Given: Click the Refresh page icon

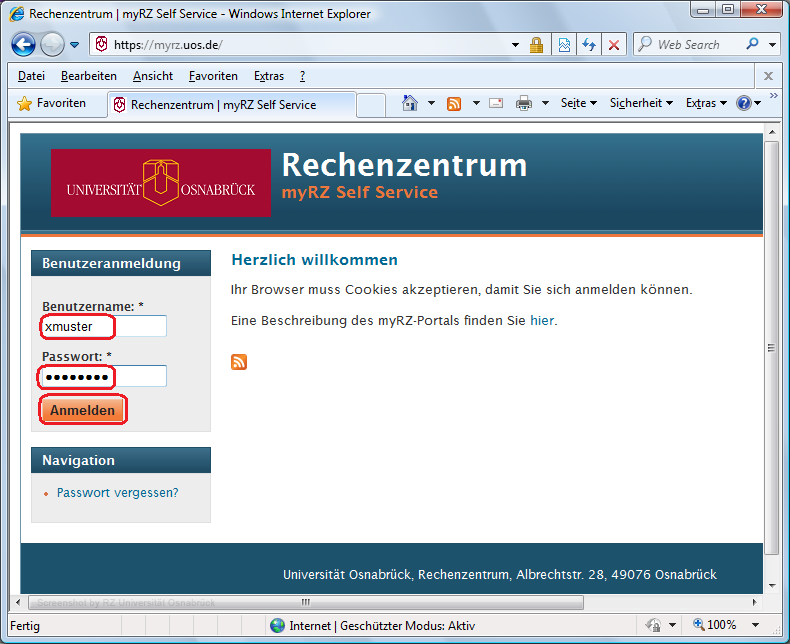Looking at the screenshot, I should (x=589, y=45).
